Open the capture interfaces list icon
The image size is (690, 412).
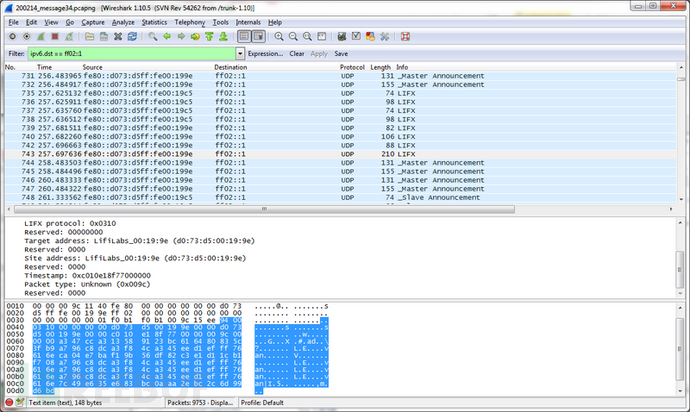(x=12, y=37)
